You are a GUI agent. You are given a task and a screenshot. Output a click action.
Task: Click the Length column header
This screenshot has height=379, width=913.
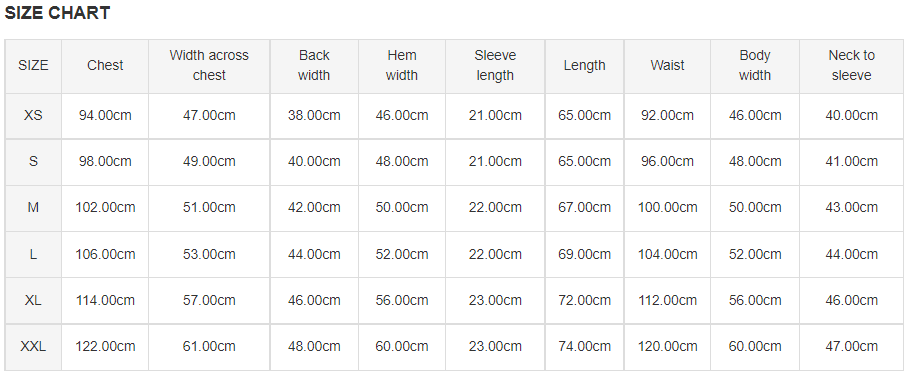pos(585,66)
